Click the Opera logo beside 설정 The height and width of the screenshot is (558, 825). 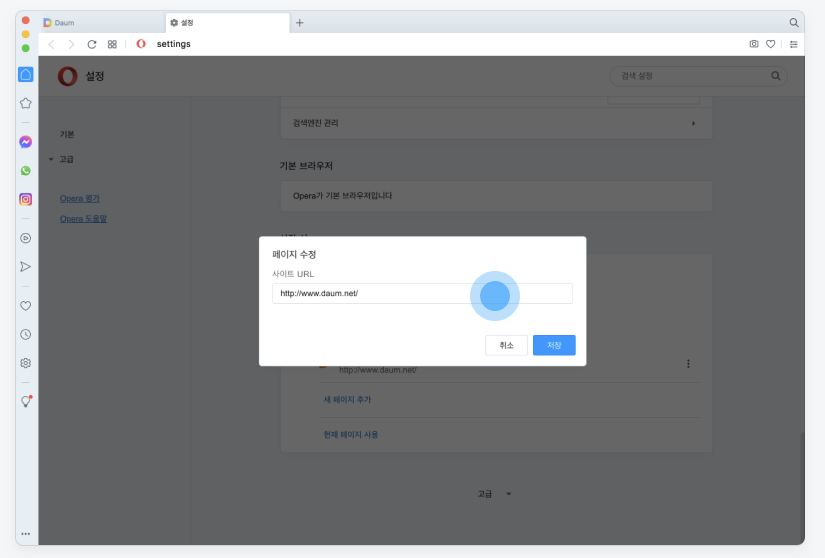[x=67, y=76]
